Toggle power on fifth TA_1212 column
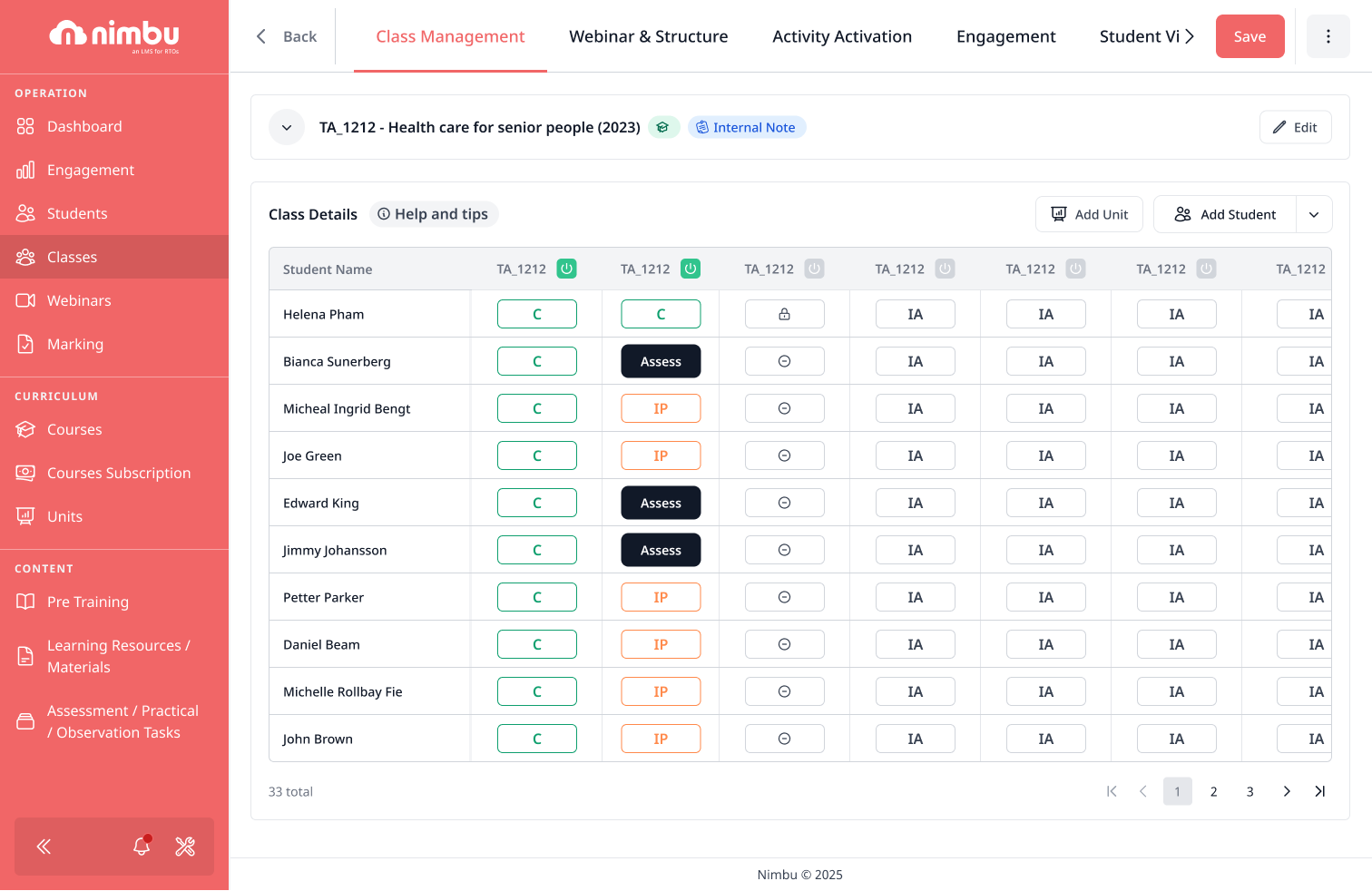Viewport: 1372px width, 891px height. click(1076, 269)
